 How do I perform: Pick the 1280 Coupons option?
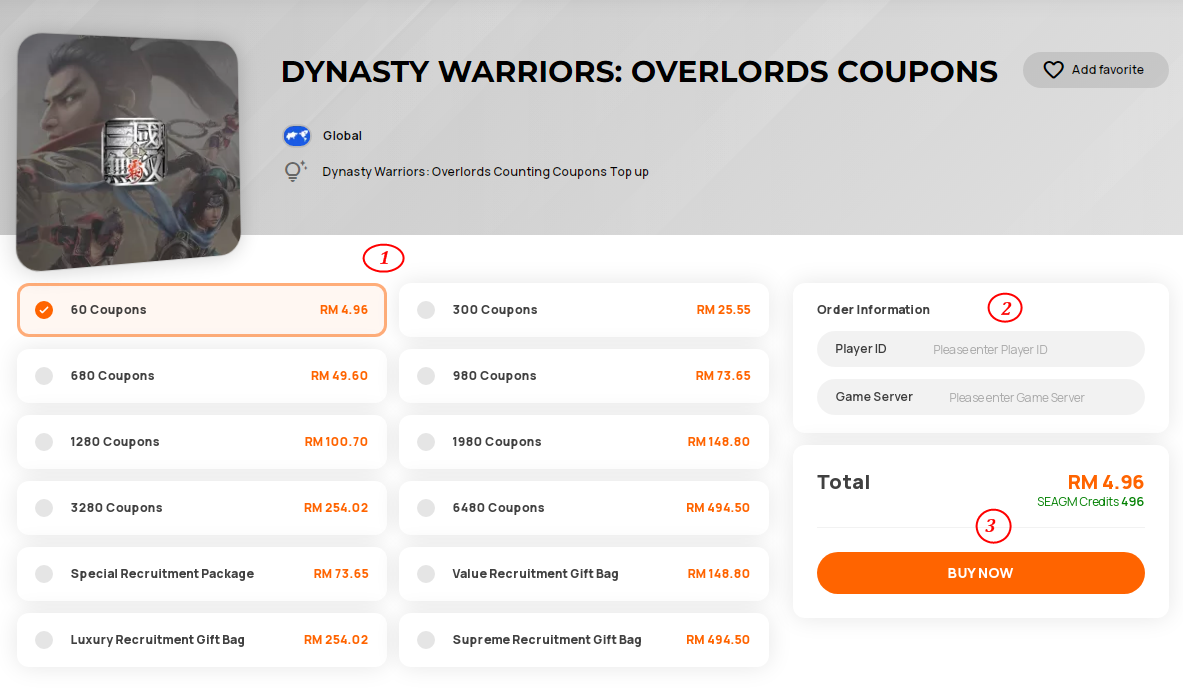(202, 442)
